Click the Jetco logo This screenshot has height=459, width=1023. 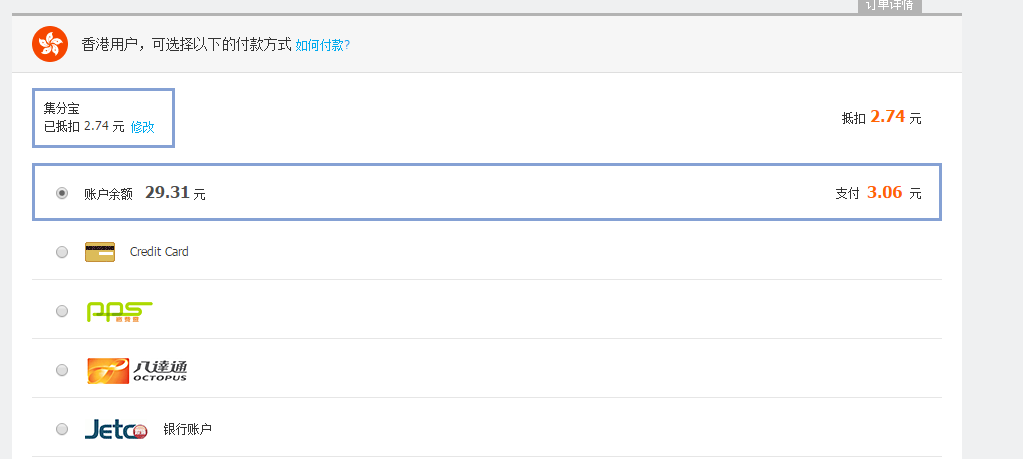click(x=116, y=429)
